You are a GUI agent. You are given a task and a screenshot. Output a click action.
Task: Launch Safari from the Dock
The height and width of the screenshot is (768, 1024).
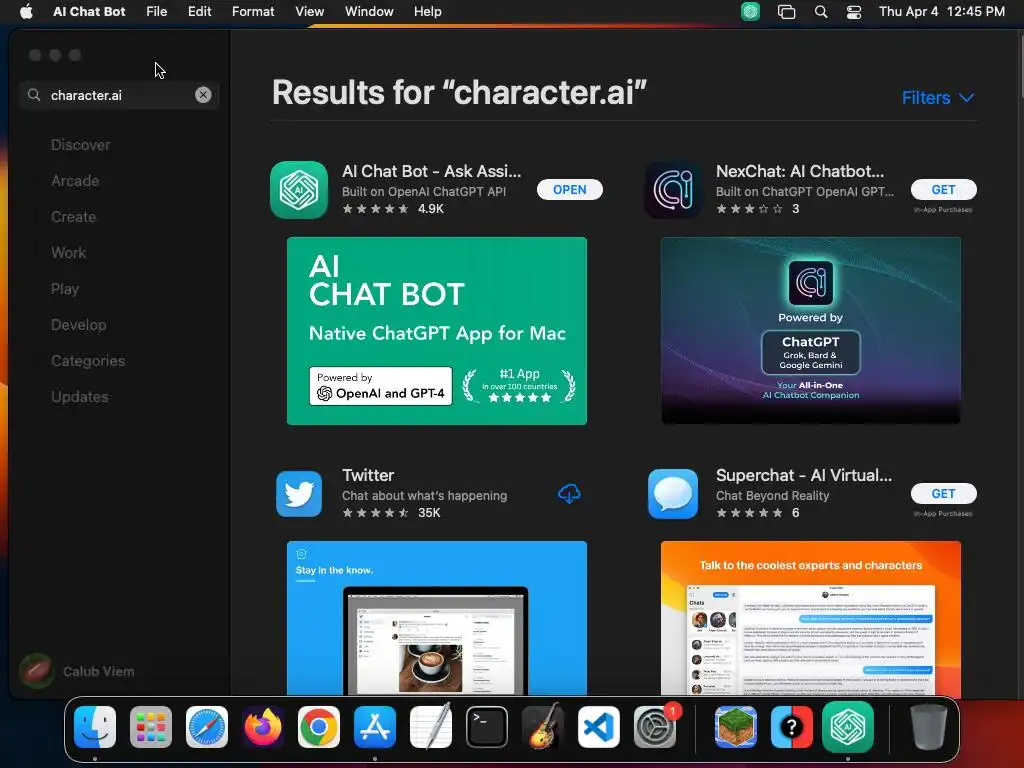click(x=207, y=727)
